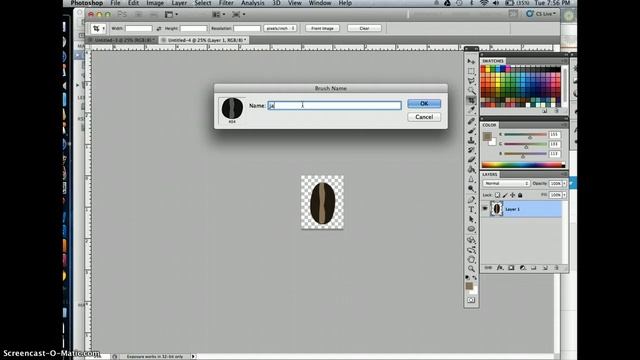This screenshot has width=640, height=360.
Task: Select the Crop tool in toolbox
Action: (x=471, y=100)
